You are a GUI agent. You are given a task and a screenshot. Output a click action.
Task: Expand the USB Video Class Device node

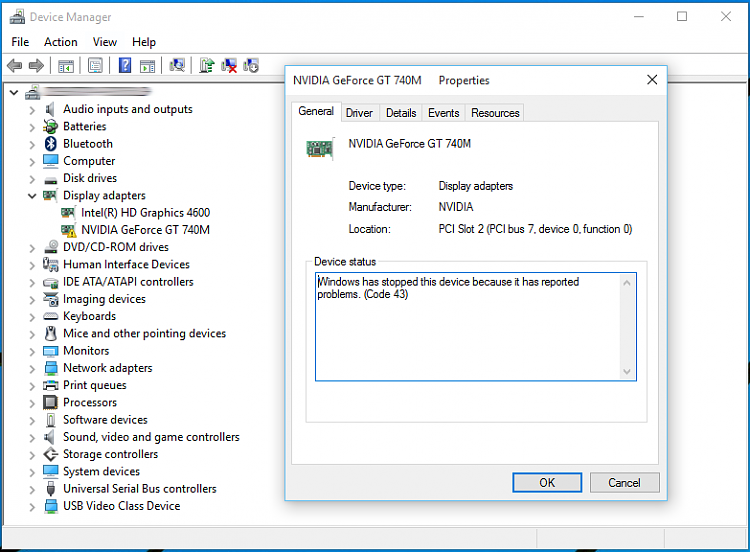(x=32, y=507)
